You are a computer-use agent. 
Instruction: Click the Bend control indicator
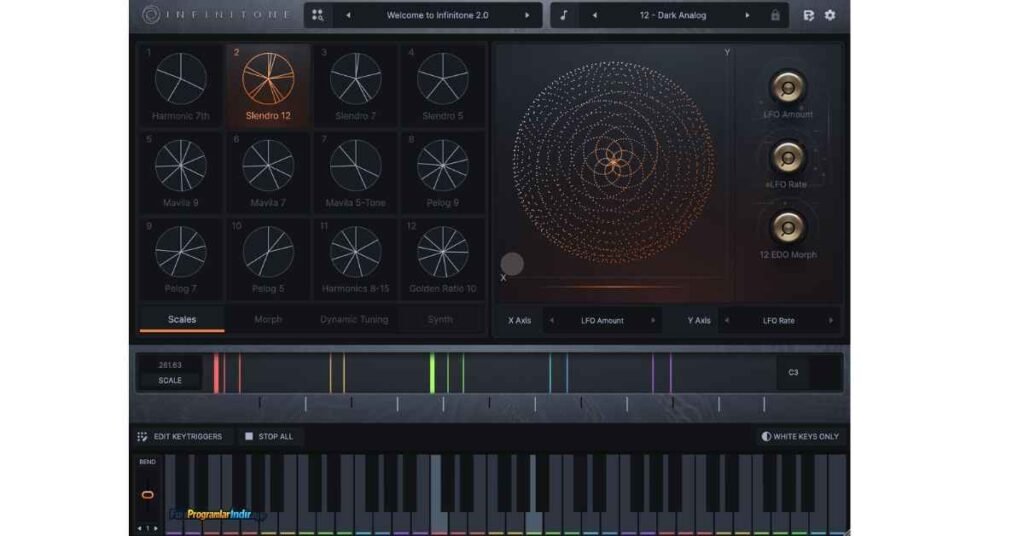pos(148,494)
